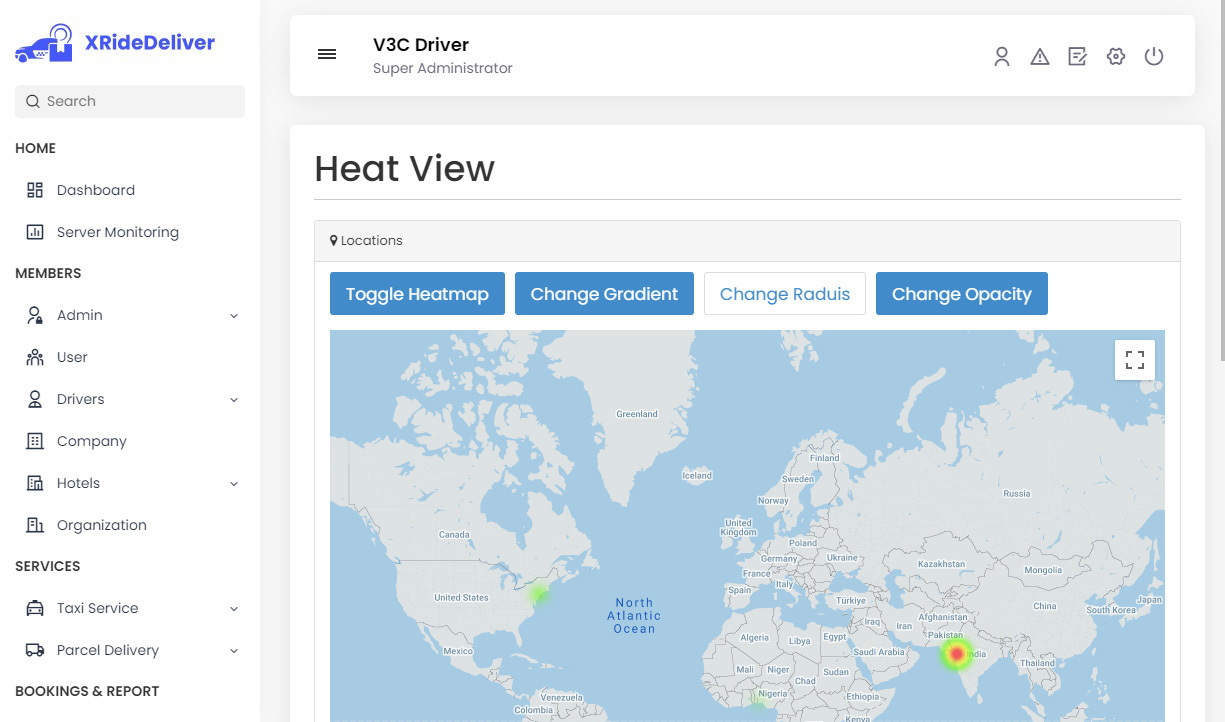Open the user profile icon in header

click(x=1001, y=57)
